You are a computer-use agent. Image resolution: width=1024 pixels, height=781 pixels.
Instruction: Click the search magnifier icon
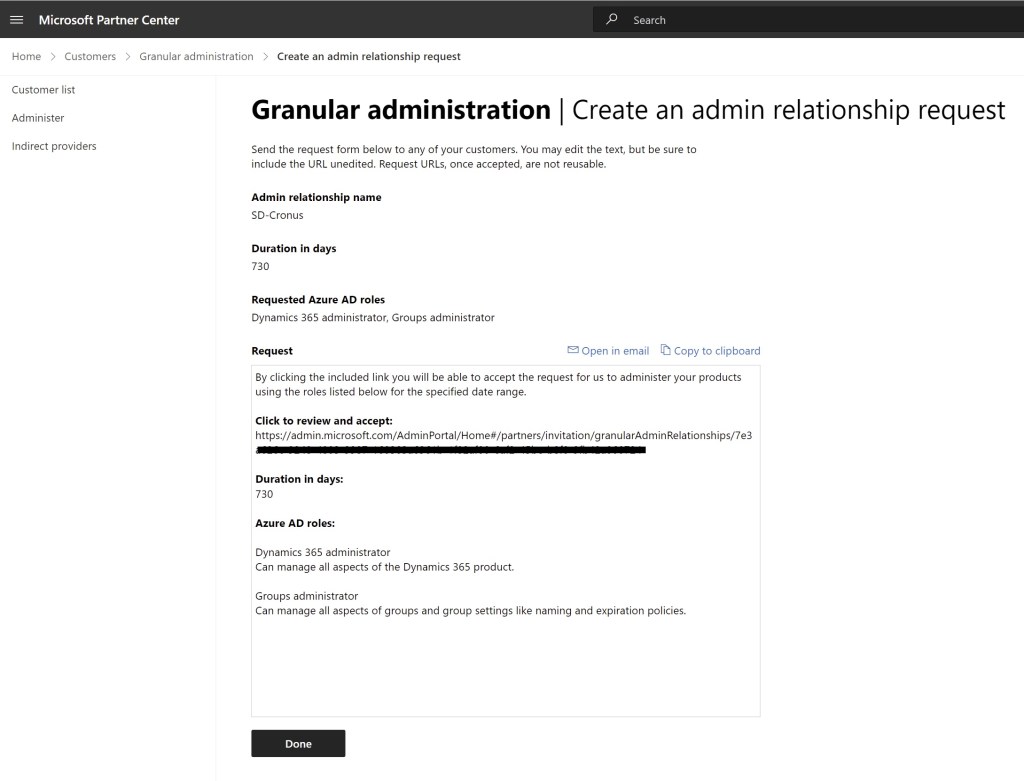tap(612, 19)
